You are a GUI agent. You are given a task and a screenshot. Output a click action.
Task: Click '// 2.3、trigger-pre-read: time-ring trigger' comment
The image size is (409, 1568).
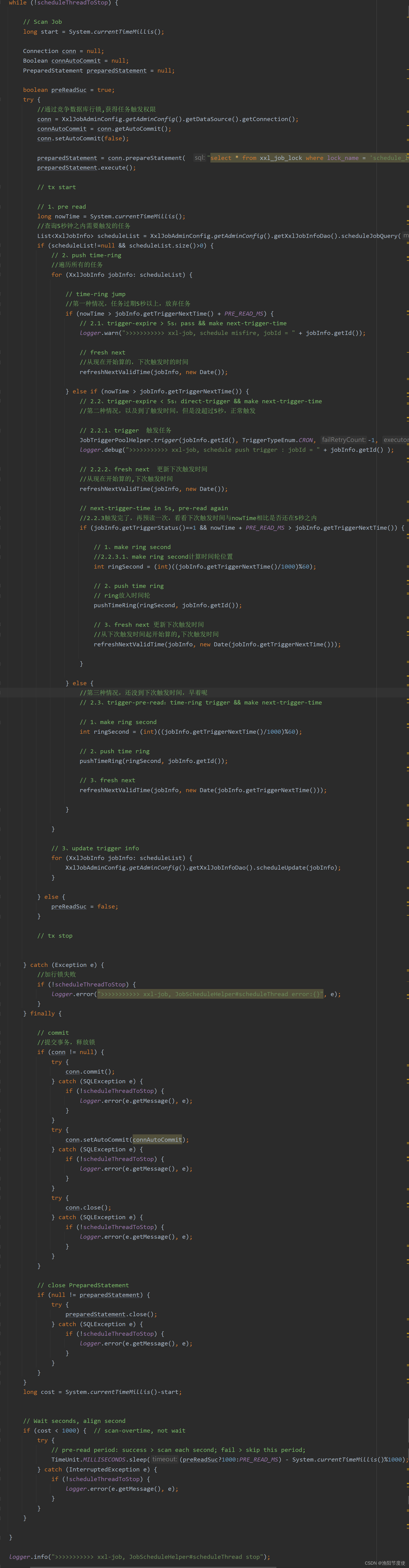coord(201,702)
